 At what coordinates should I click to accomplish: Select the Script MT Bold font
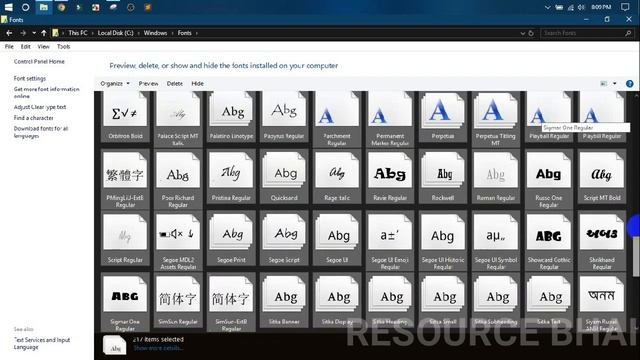tap(602, 176)
